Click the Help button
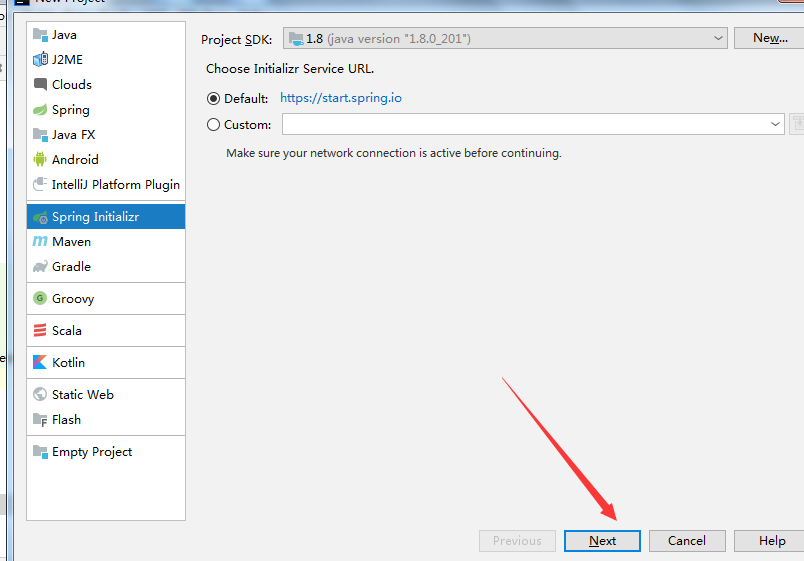 coord(771,541)
